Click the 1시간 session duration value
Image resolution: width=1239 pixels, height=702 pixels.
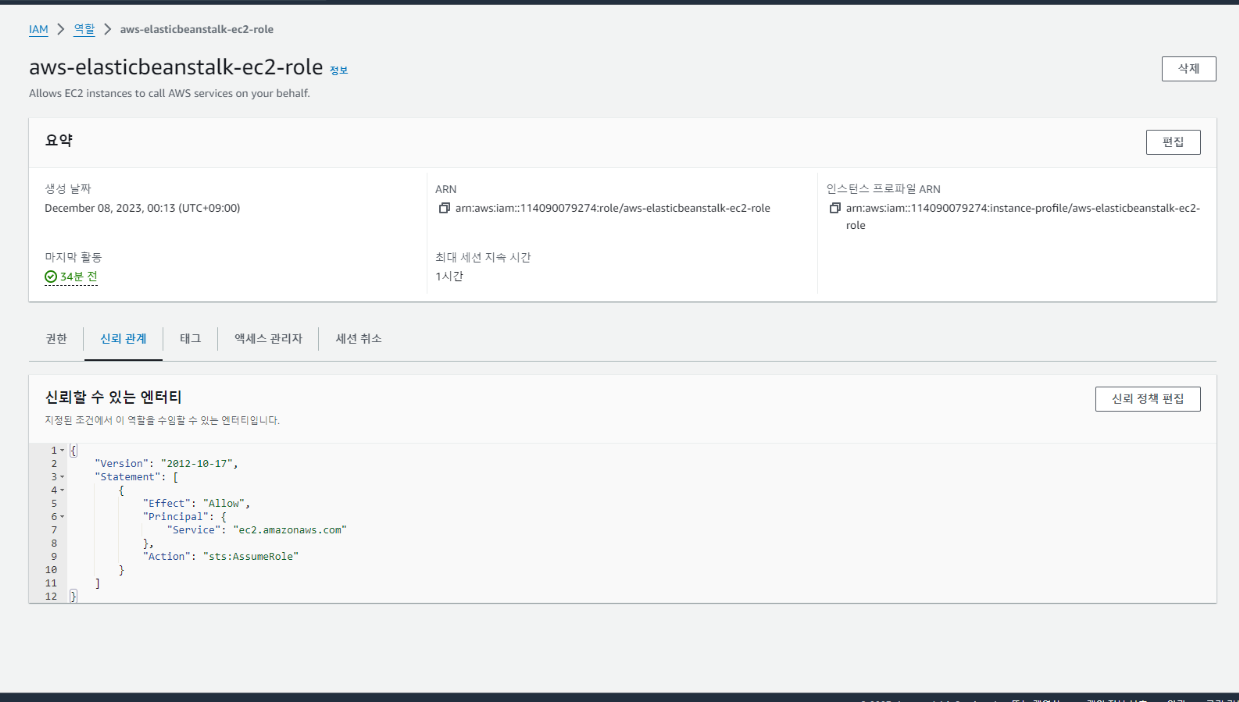(449, 276)
